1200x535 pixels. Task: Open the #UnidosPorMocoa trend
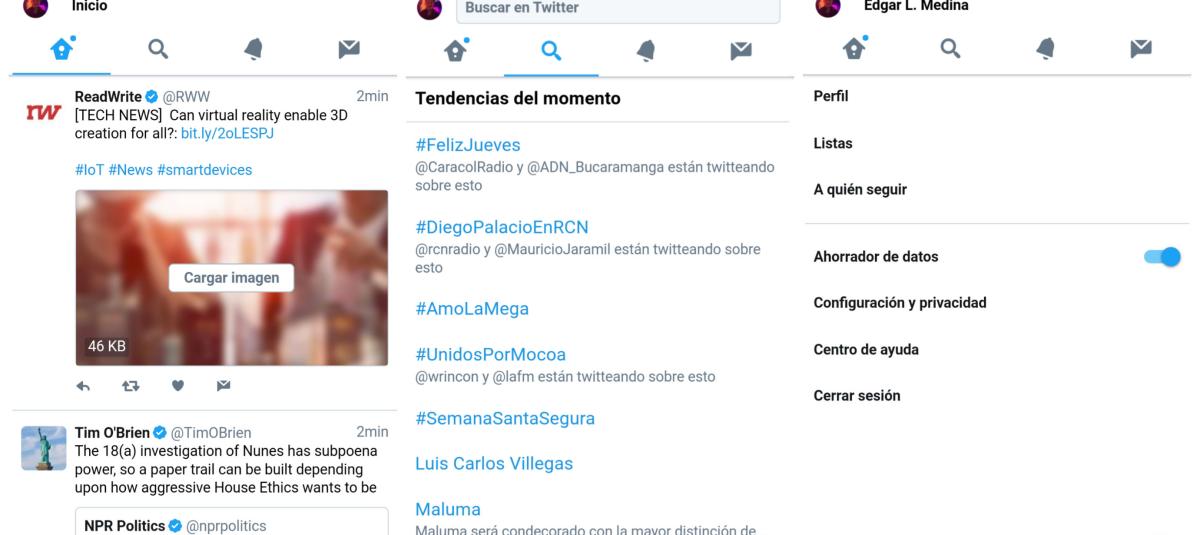(x=490, y=355)
